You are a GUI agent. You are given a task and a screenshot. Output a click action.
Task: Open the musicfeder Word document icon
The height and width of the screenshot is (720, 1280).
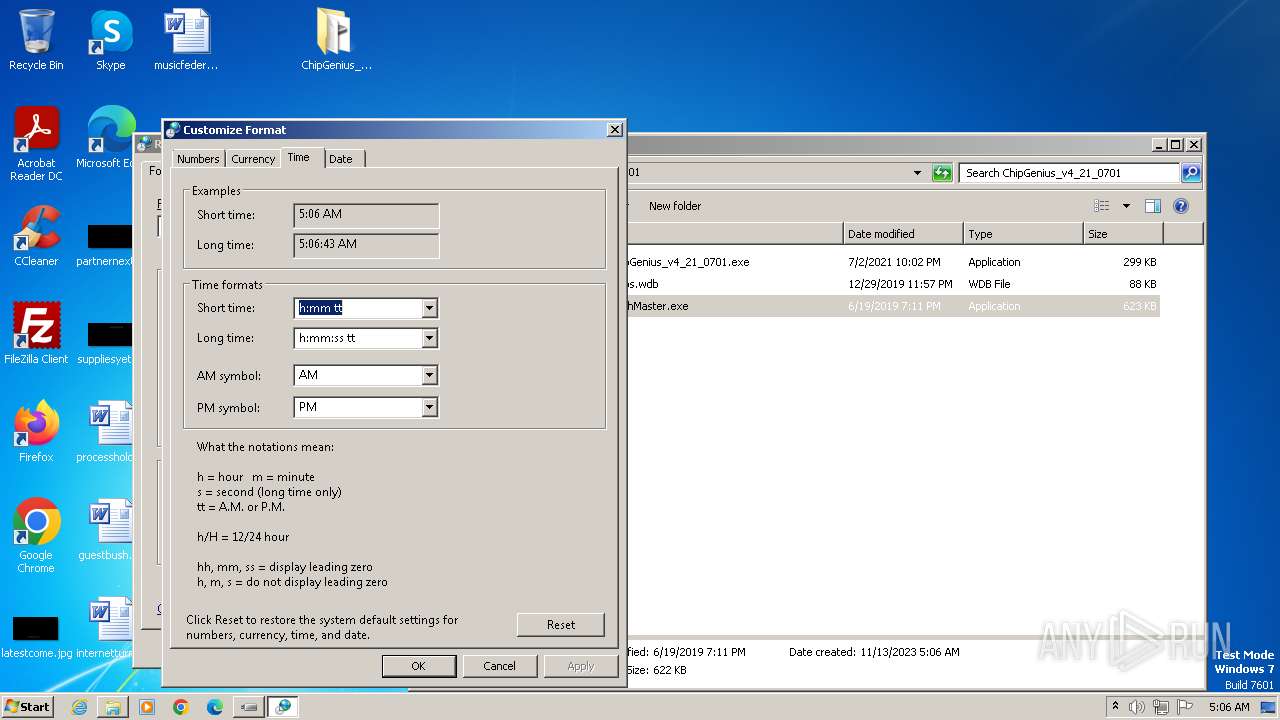(186, 40)
